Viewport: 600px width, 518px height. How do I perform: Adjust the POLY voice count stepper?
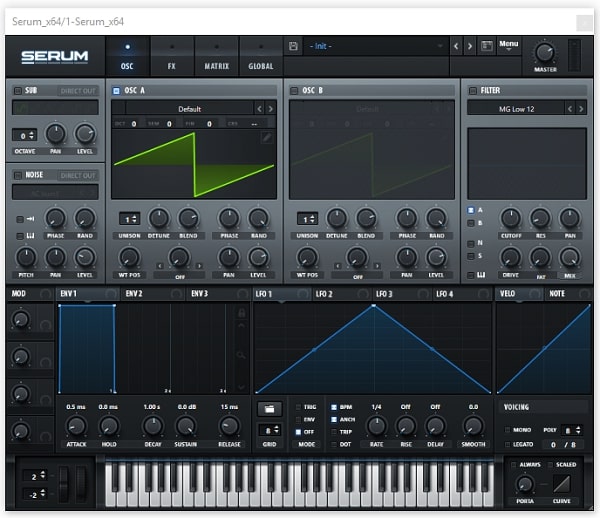point(571,430)
